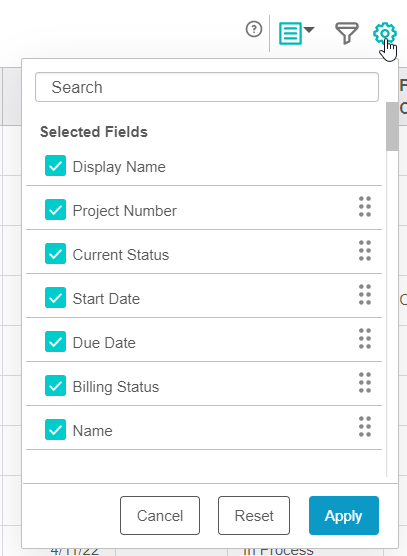This screenshot has width=407, height=556.
Task: Uncheck the Display Name checkbox
Action: (x=55, y=166)
